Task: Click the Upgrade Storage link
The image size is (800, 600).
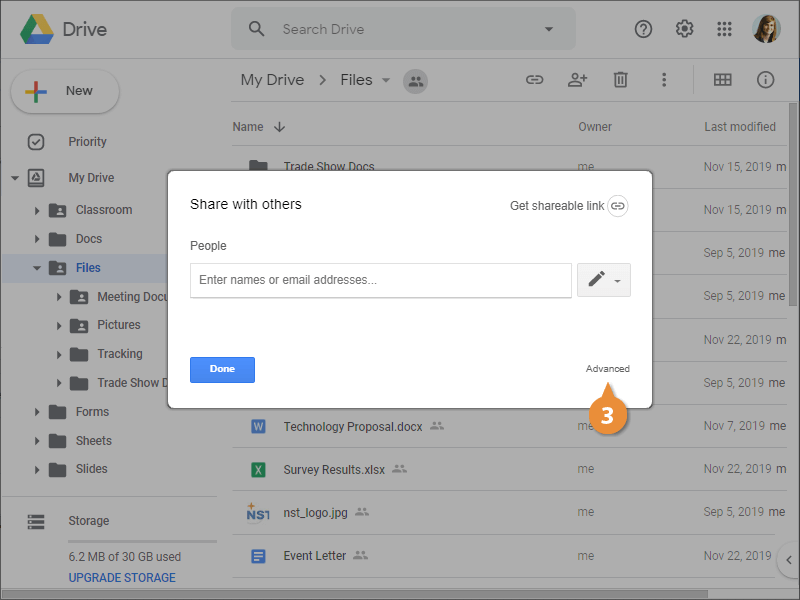Action: click(122, 578)
